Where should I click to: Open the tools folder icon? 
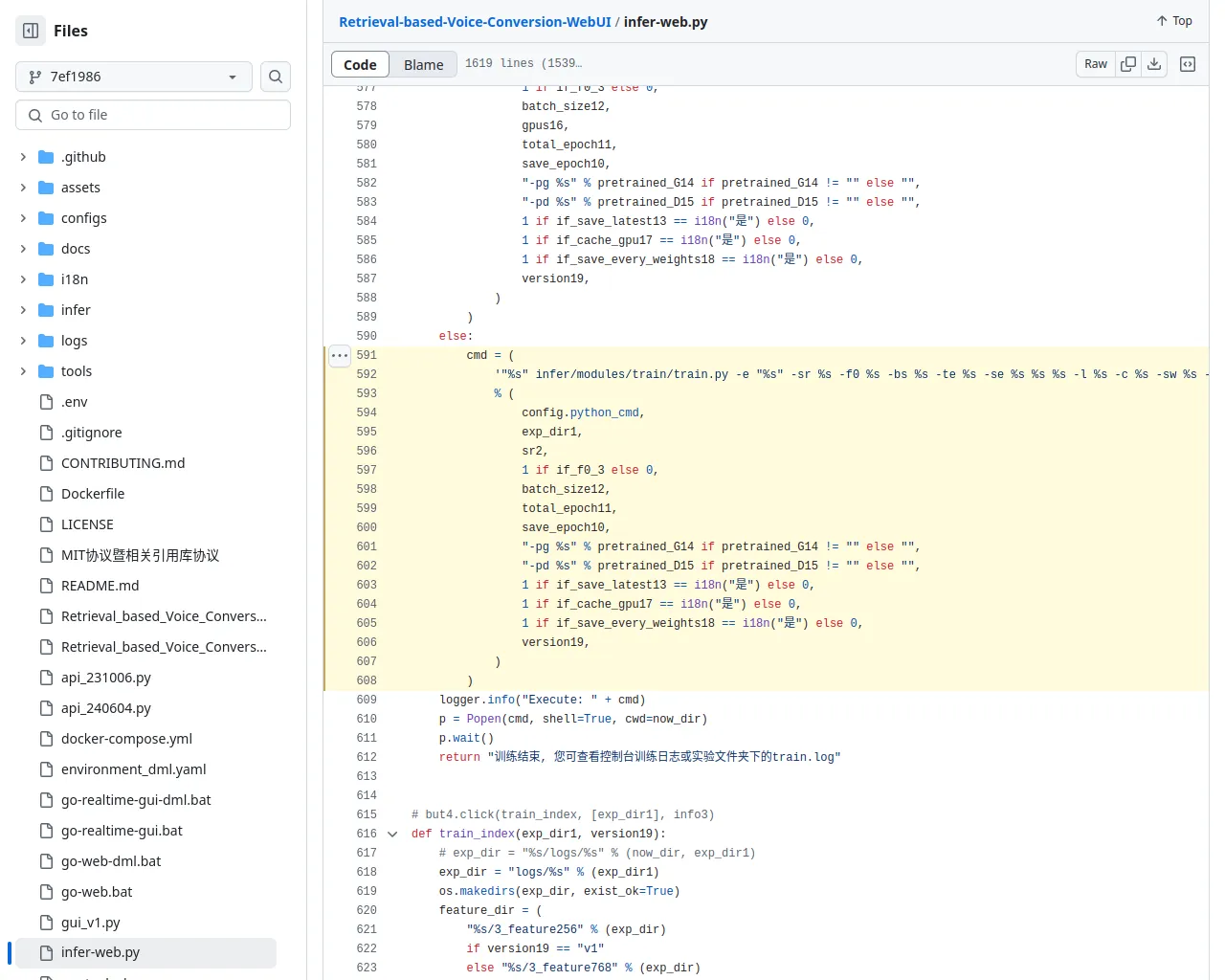46,371
